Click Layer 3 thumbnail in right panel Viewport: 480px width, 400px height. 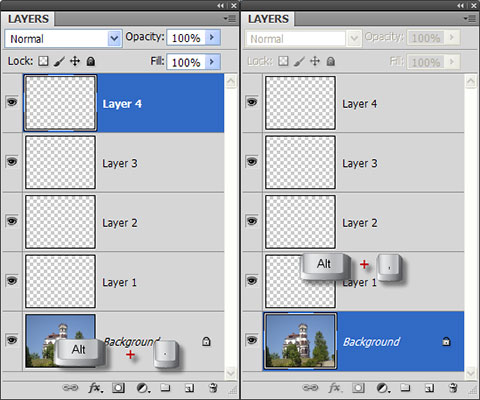click(x=300, y=162)
